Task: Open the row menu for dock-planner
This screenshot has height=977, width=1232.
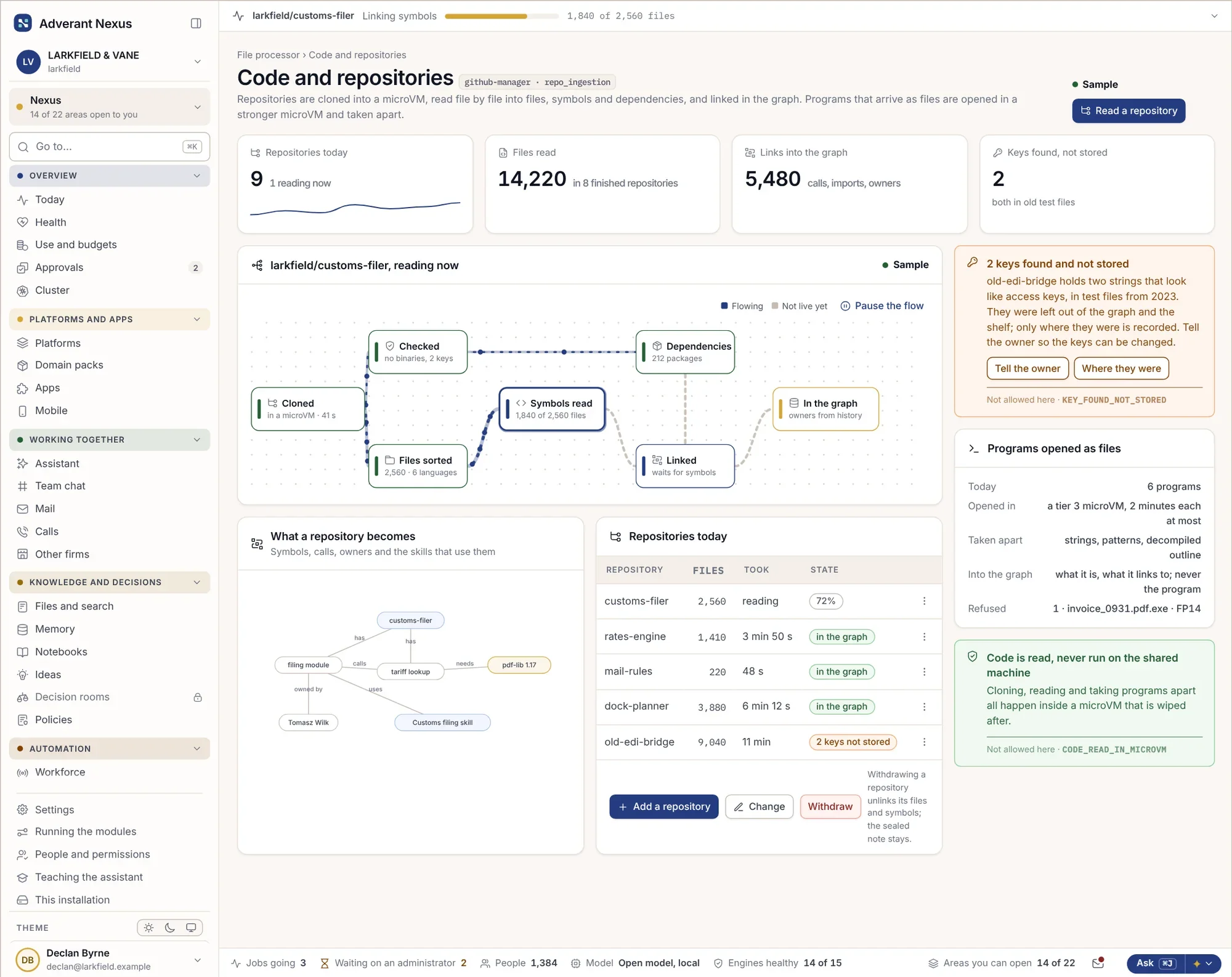Action: (x=924, y=707)
